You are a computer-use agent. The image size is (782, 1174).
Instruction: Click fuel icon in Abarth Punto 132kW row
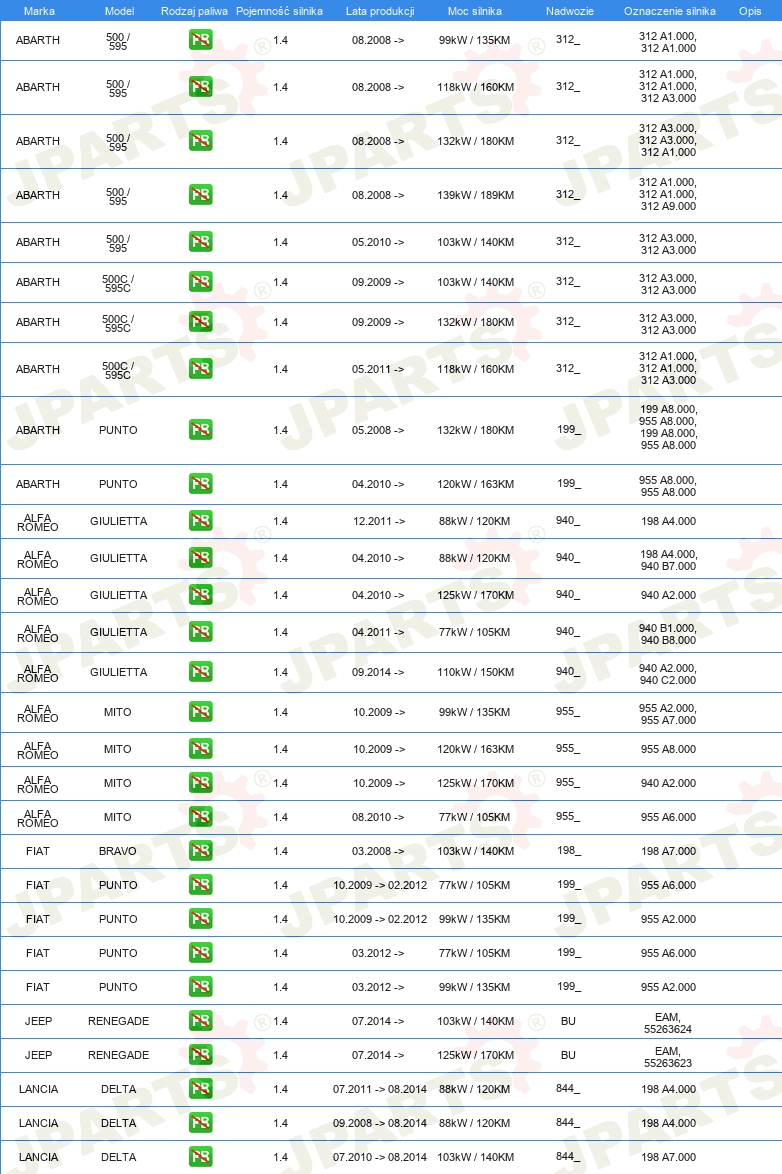[x=200, y=430]
